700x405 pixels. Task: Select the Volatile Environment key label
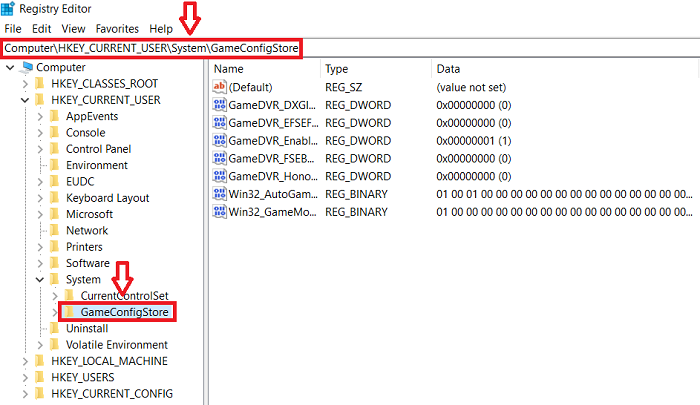pos(117,345)
